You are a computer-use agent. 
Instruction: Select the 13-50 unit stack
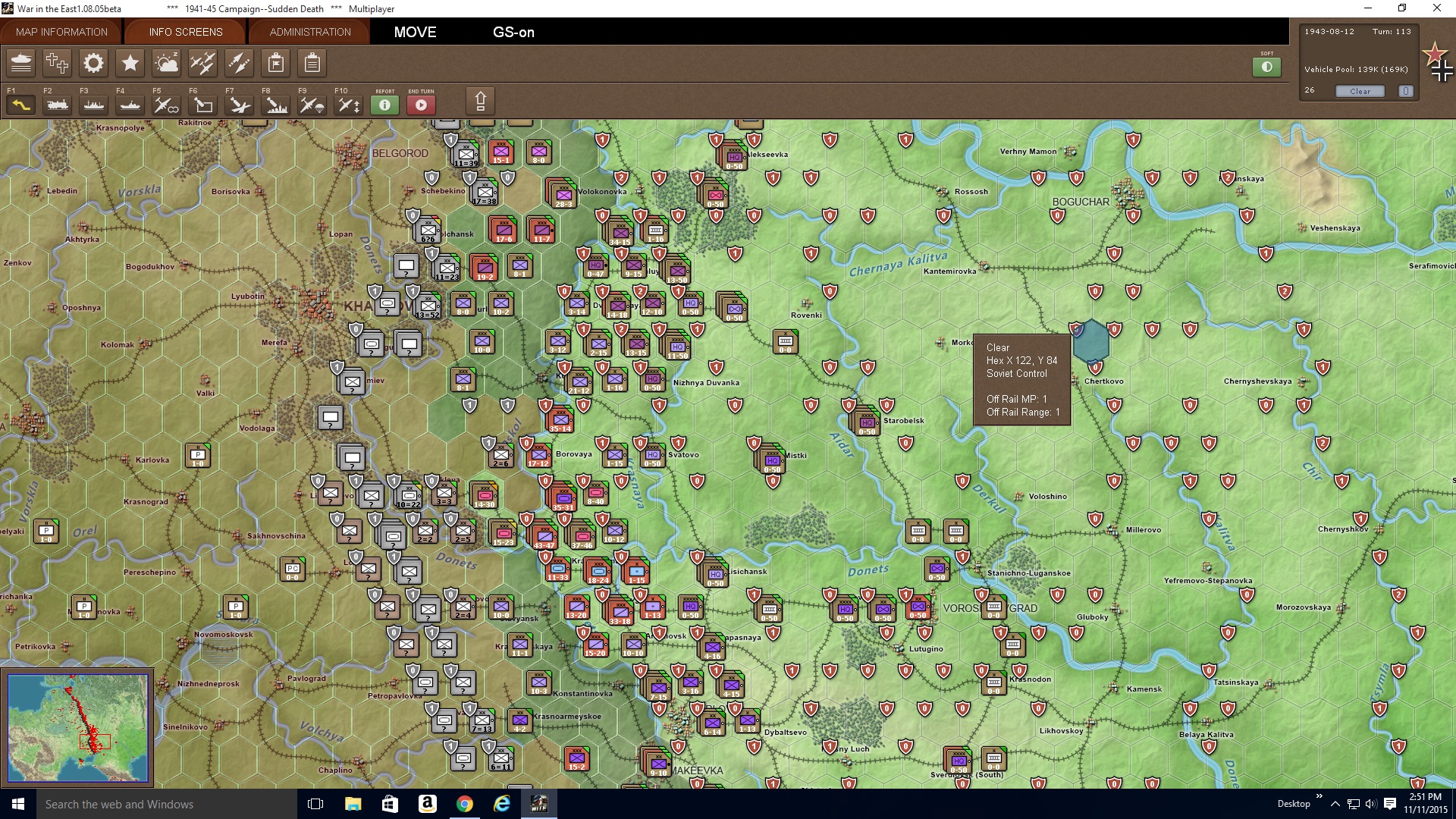pos(676,269)
